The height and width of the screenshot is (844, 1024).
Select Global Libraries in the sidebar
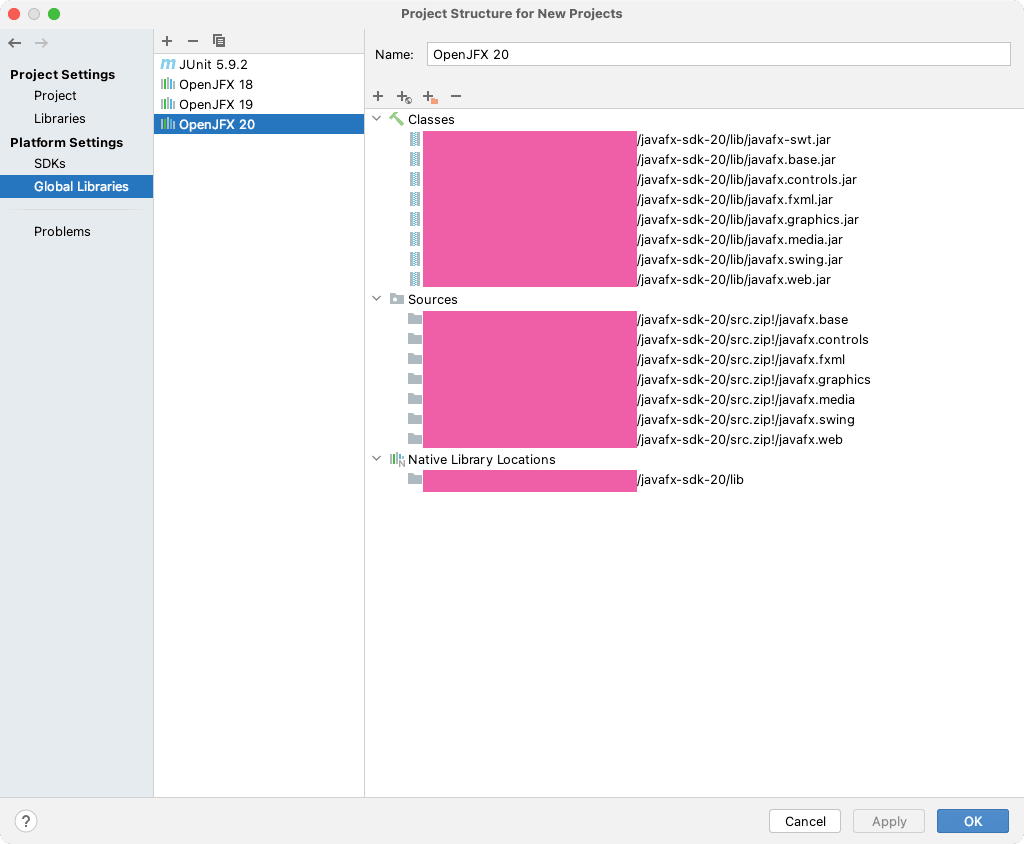[x=76, y=186]
